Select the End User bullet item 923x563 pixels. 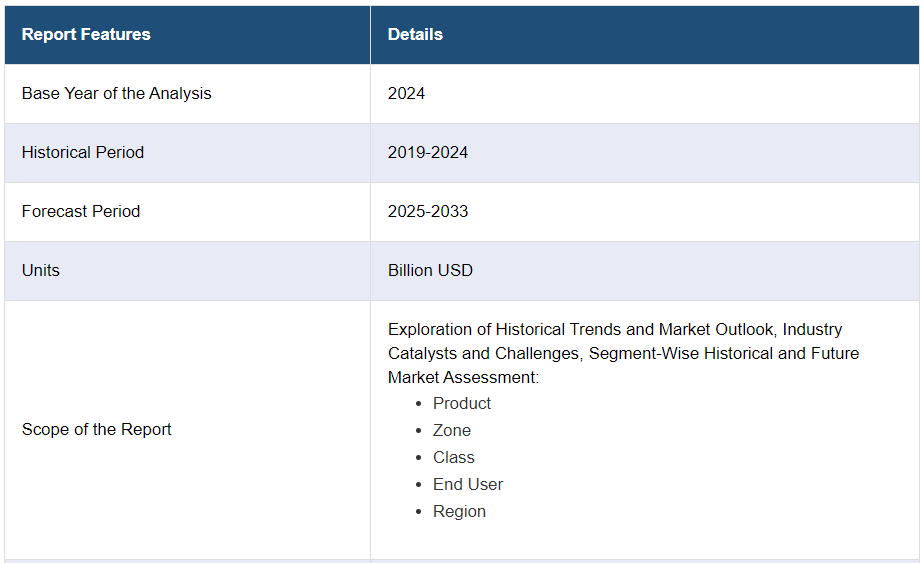[x=468, y=484]
